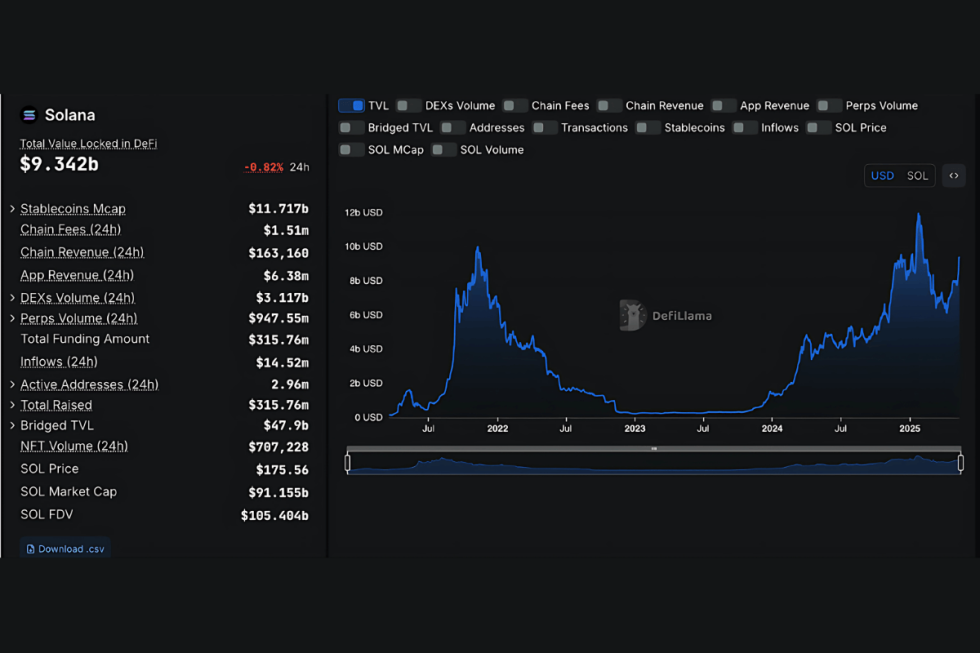
Task: Click the SOL Price $175.56 value
Action: [x=282, y=470]
